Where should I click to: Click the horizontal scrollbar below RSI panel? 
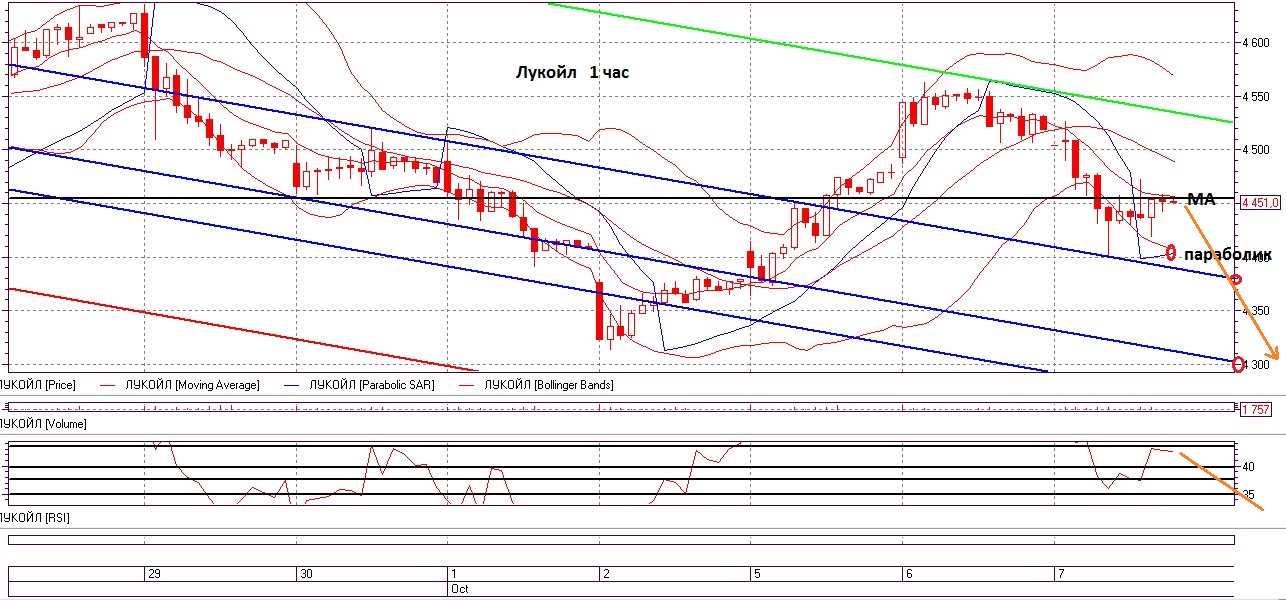[x=620, y=540]
